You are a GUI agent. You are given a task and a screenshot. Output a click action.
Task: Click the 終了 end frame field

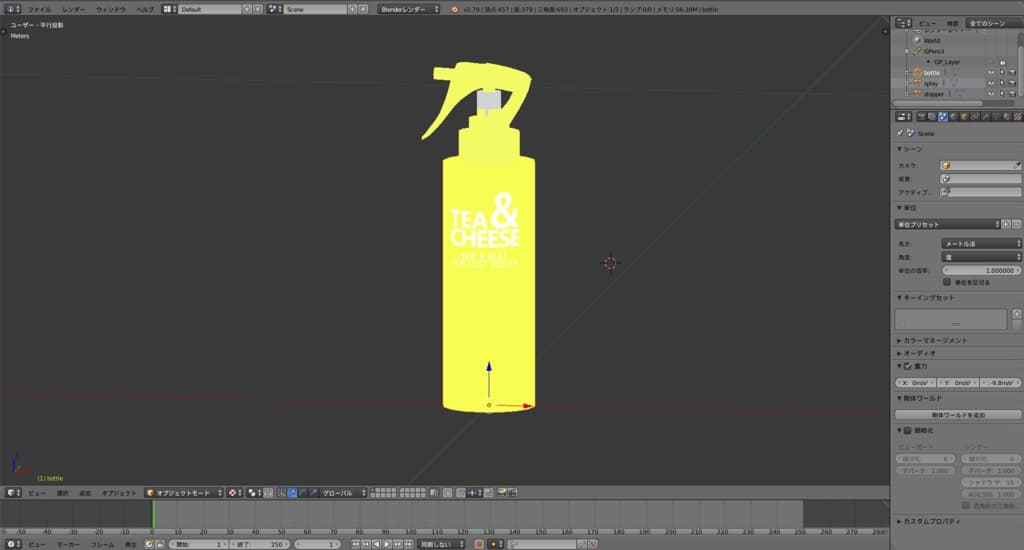260,544
